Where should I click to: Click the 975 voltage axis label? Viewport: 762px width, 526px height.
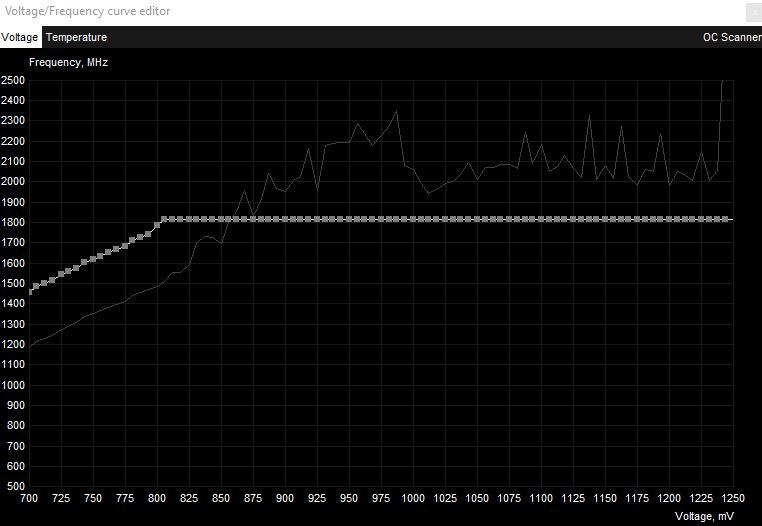coord(381,498)
